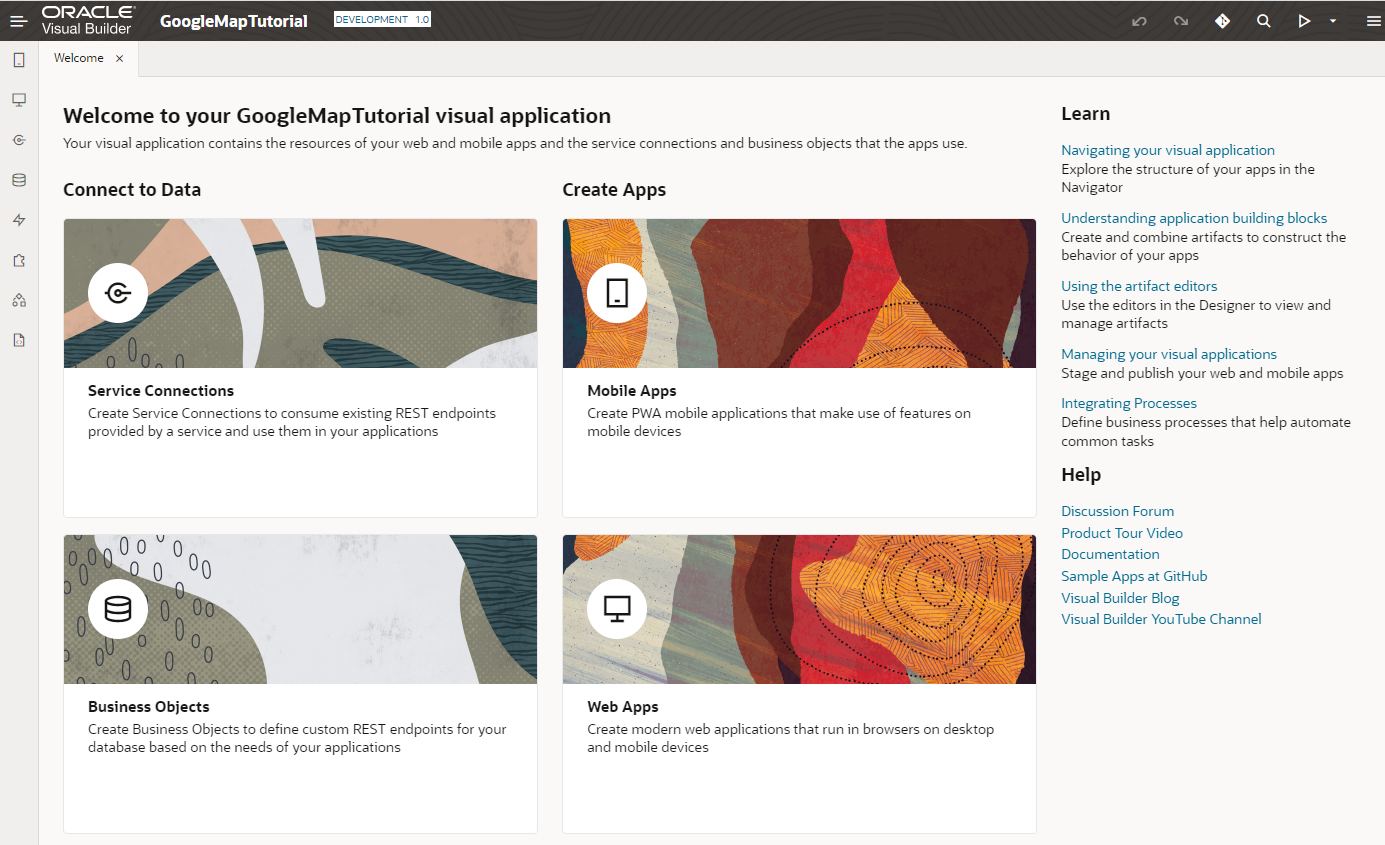Select the Welcome tab
This screenshot has height=845, width=1385.
click(79, 58)
